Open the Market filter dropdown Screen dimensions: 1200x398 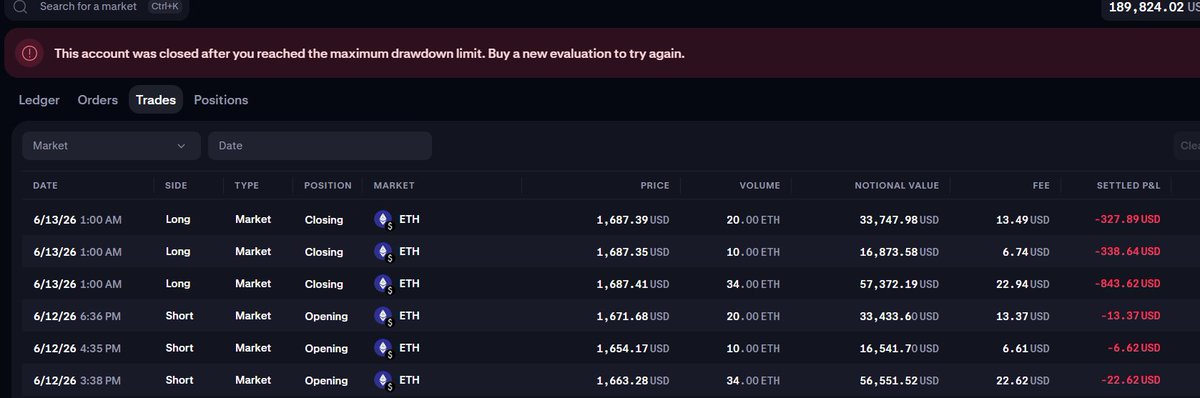(x=111, y=146)
